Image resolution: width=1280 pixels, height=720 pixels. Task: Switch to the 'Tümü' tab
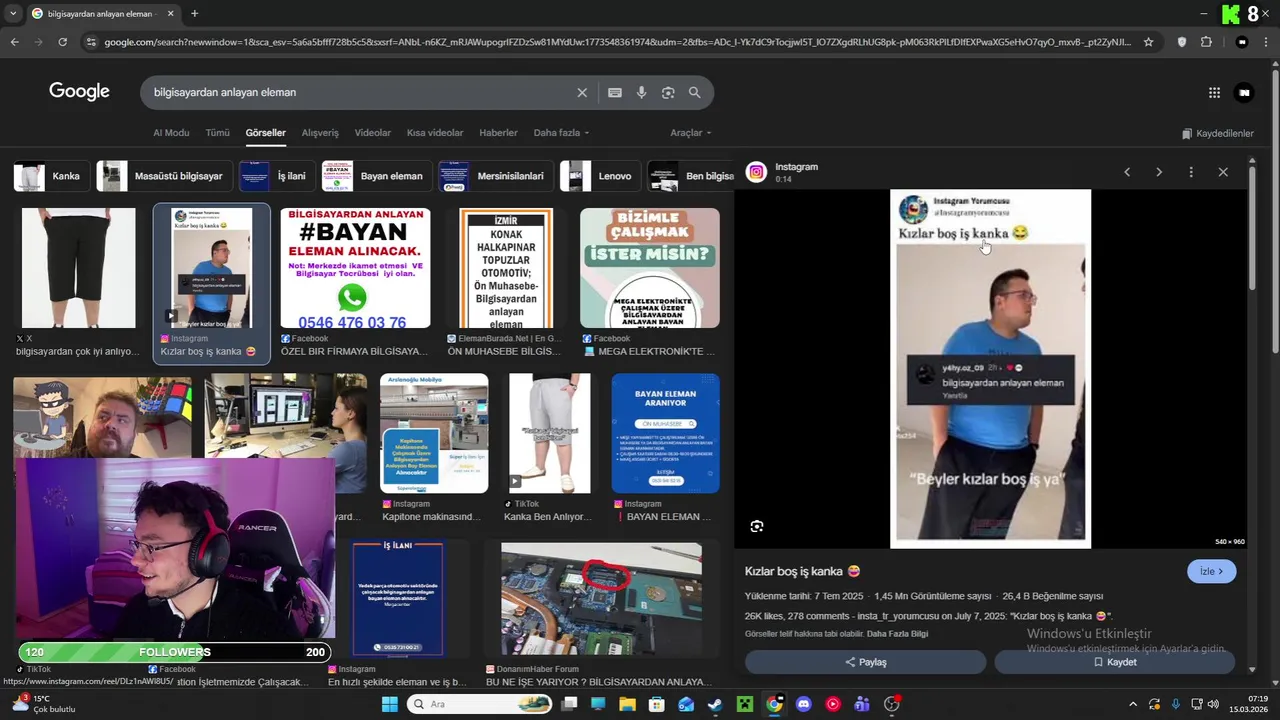coord(217,133)
